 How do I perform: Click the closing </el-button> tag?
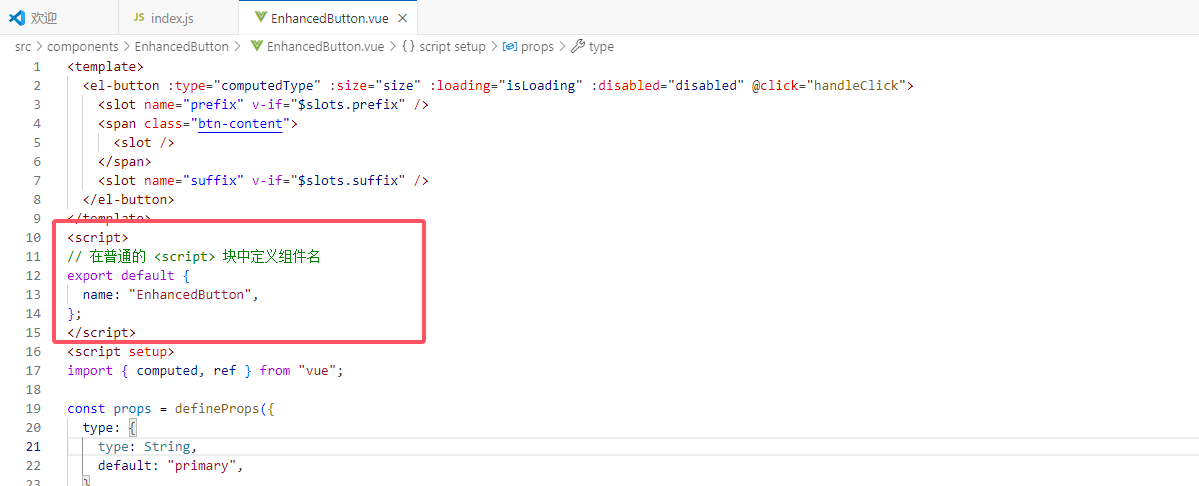(128, 199)
